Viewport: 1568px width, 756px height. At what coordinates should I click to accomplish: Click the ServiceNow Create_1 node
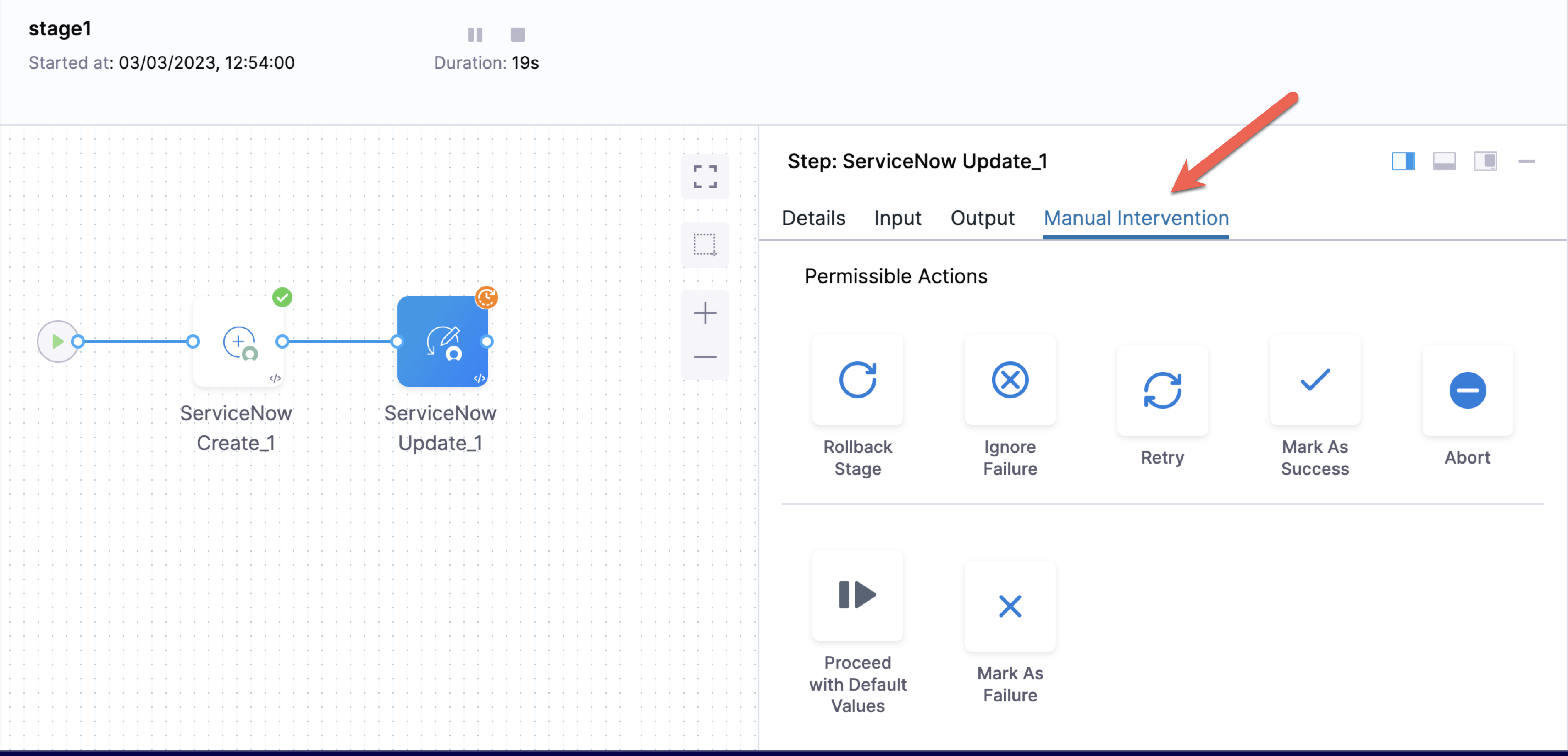238,341
